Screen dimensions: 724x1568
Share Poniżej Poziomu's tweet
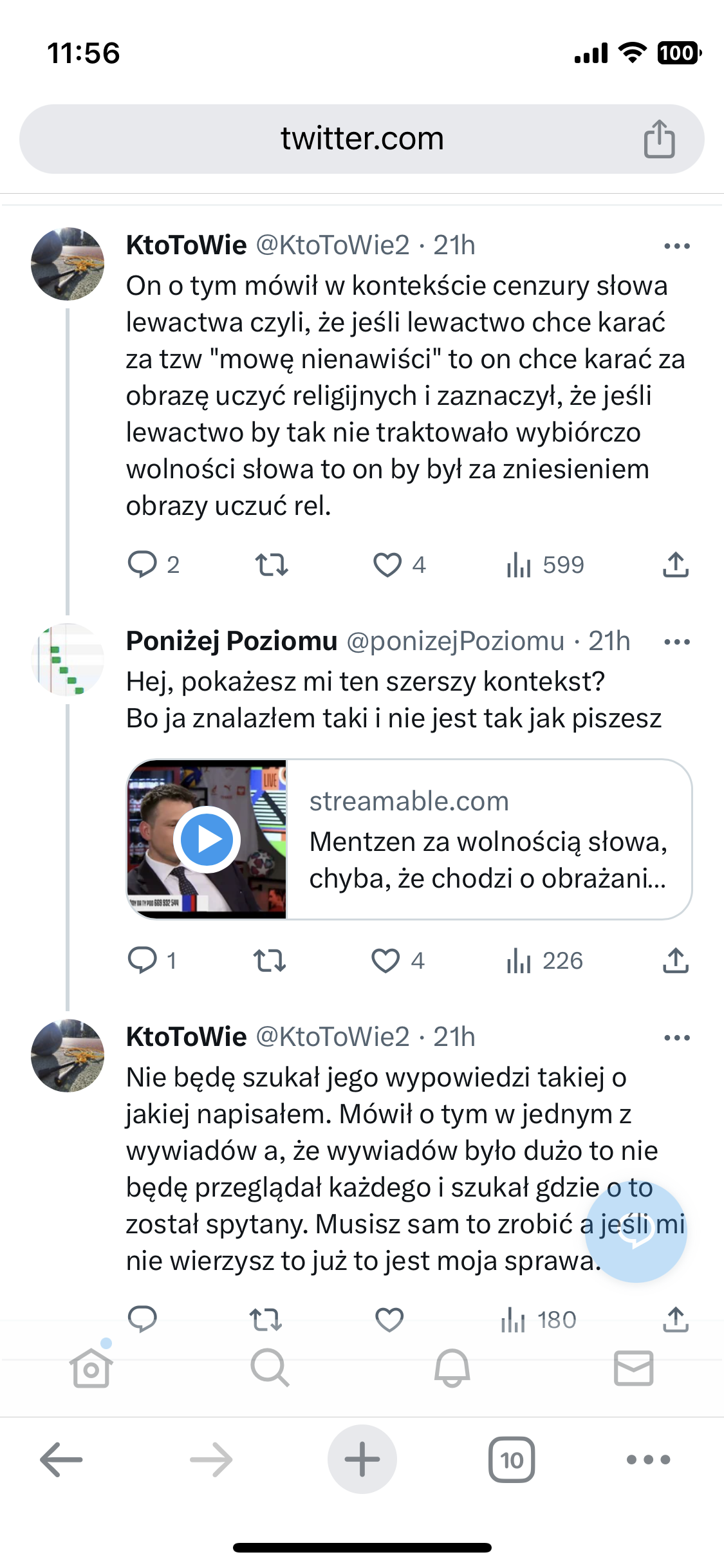click(x=675, y=961)
